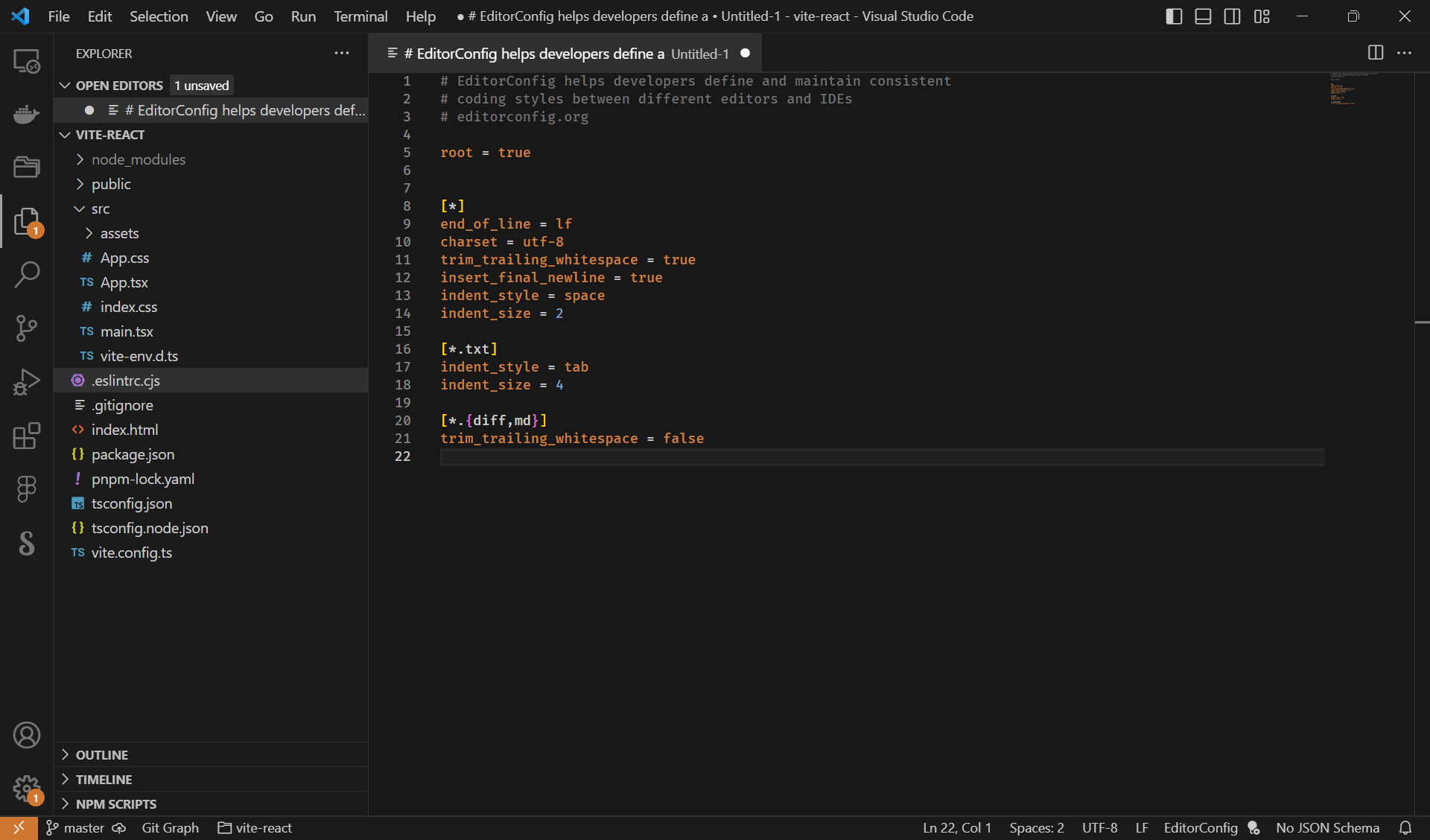Open the Source Control view
Viewport: 1430px width, 840px height.
point(27,328)
